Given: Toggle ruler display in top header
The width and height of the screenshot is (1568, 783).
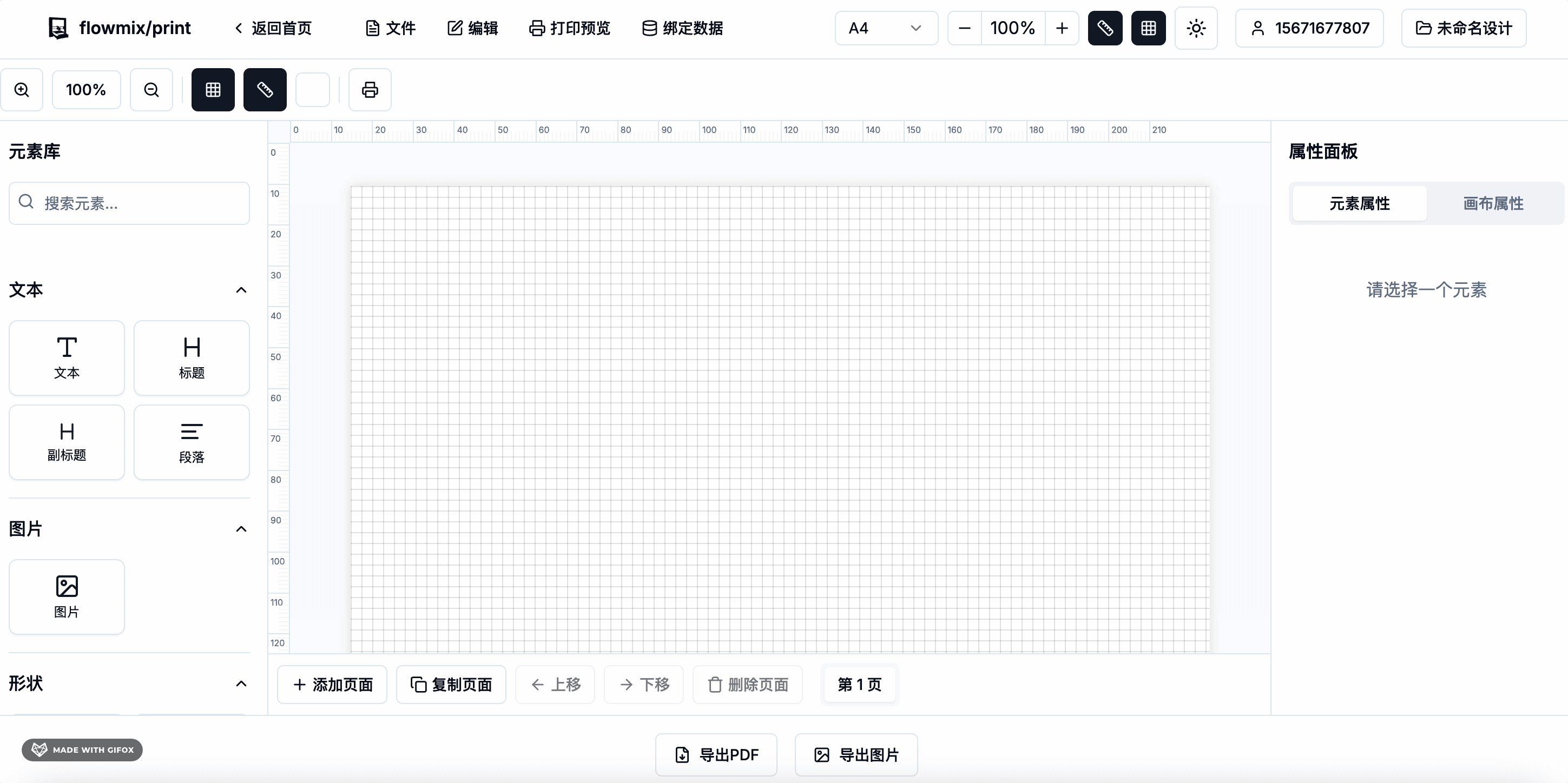Looking at the screenshot, I should point(1105,28).
